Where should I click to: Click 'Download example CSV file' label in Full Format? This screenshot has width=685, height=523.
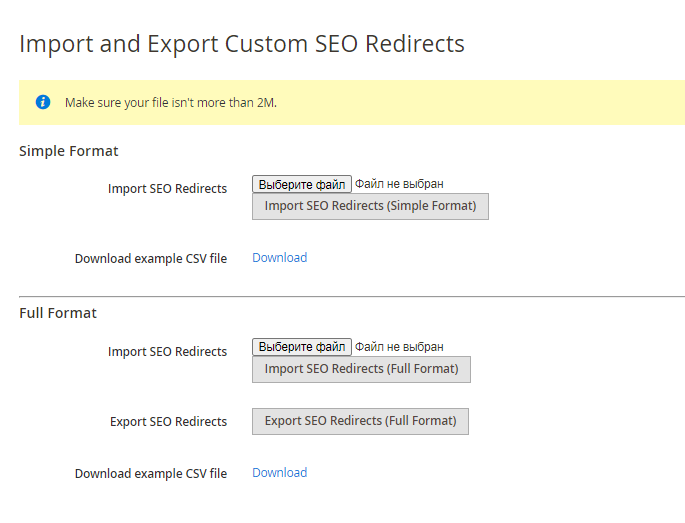coord(150,474)
